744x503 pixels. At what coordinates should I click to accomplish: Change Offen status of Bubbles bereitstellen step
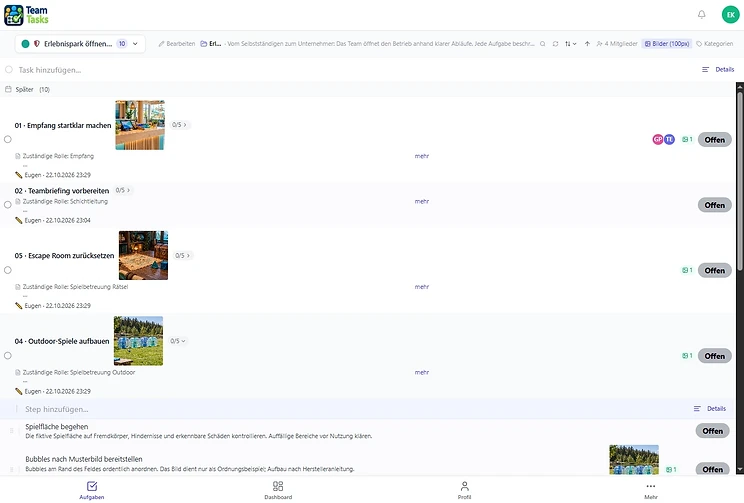tap(713, 469)
